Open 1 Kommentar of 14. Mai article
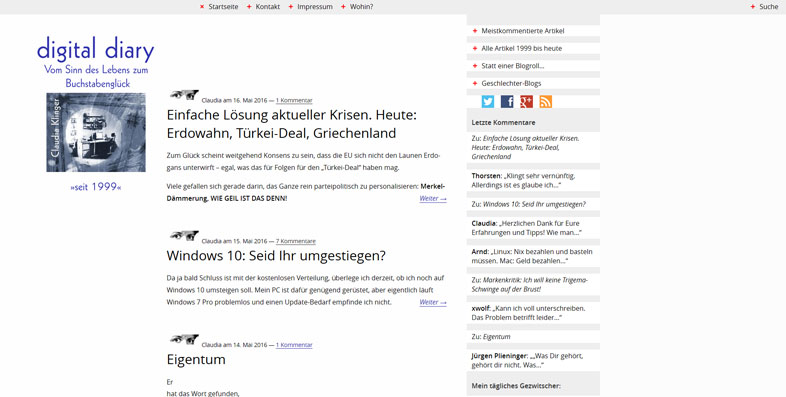The height and width of the screenshot is (397, 786). 294,345
